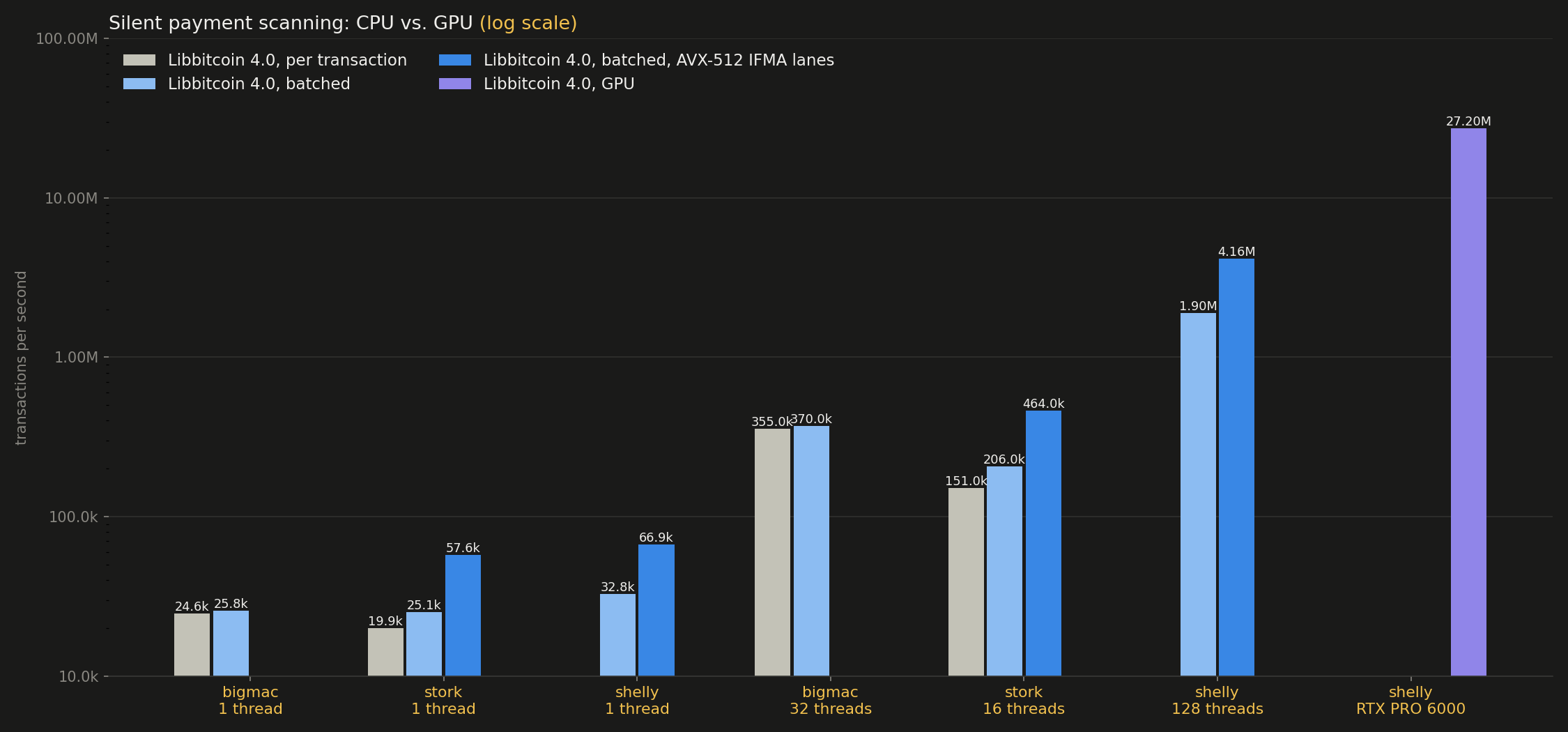Click the chart title "Silent payment scanning: CPU vs. GPU"

(x=291, y=23)
